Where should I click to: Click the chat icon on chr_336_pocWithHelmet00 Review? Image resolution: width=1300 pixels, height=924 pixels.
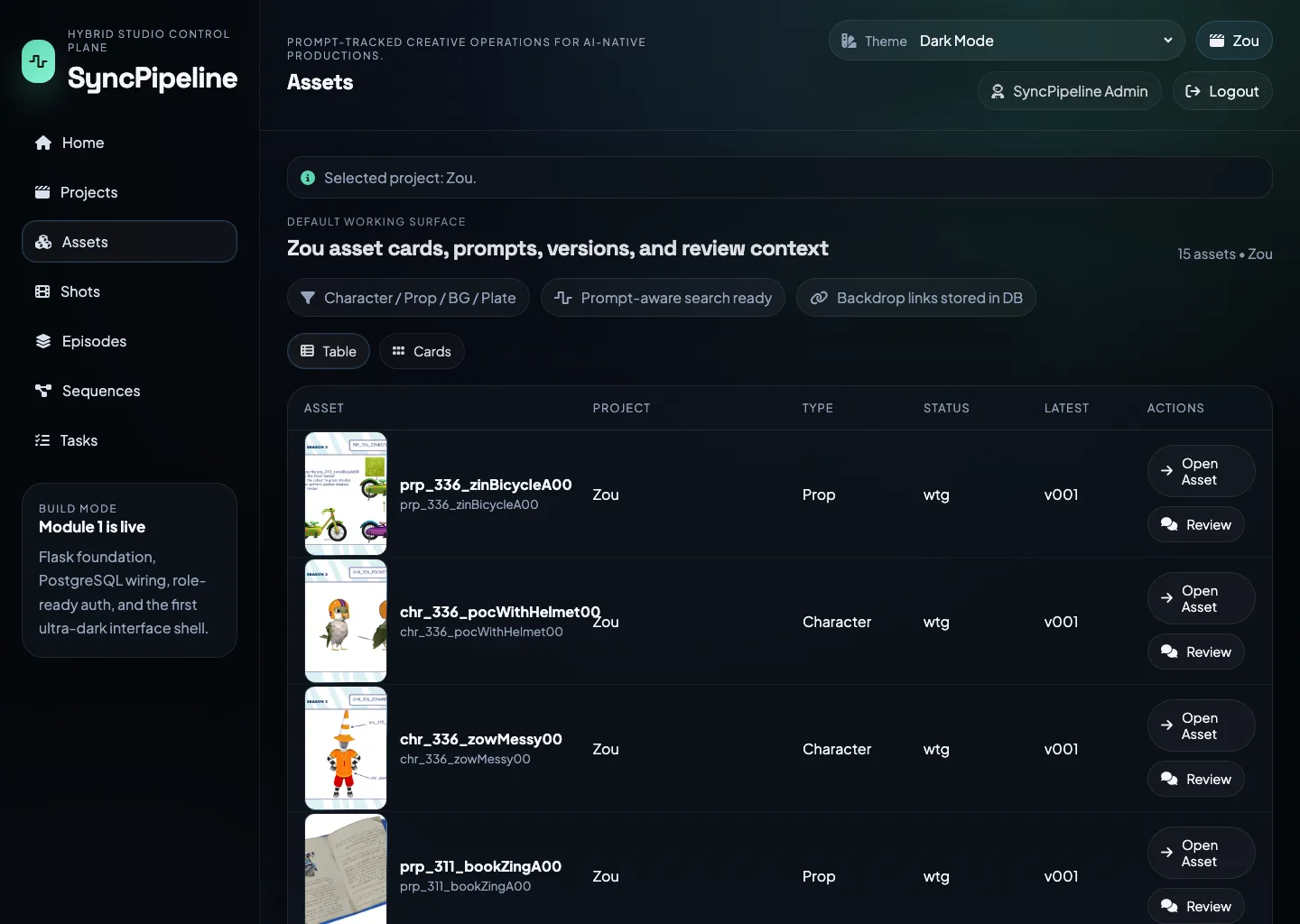[x=1169, y=651]
